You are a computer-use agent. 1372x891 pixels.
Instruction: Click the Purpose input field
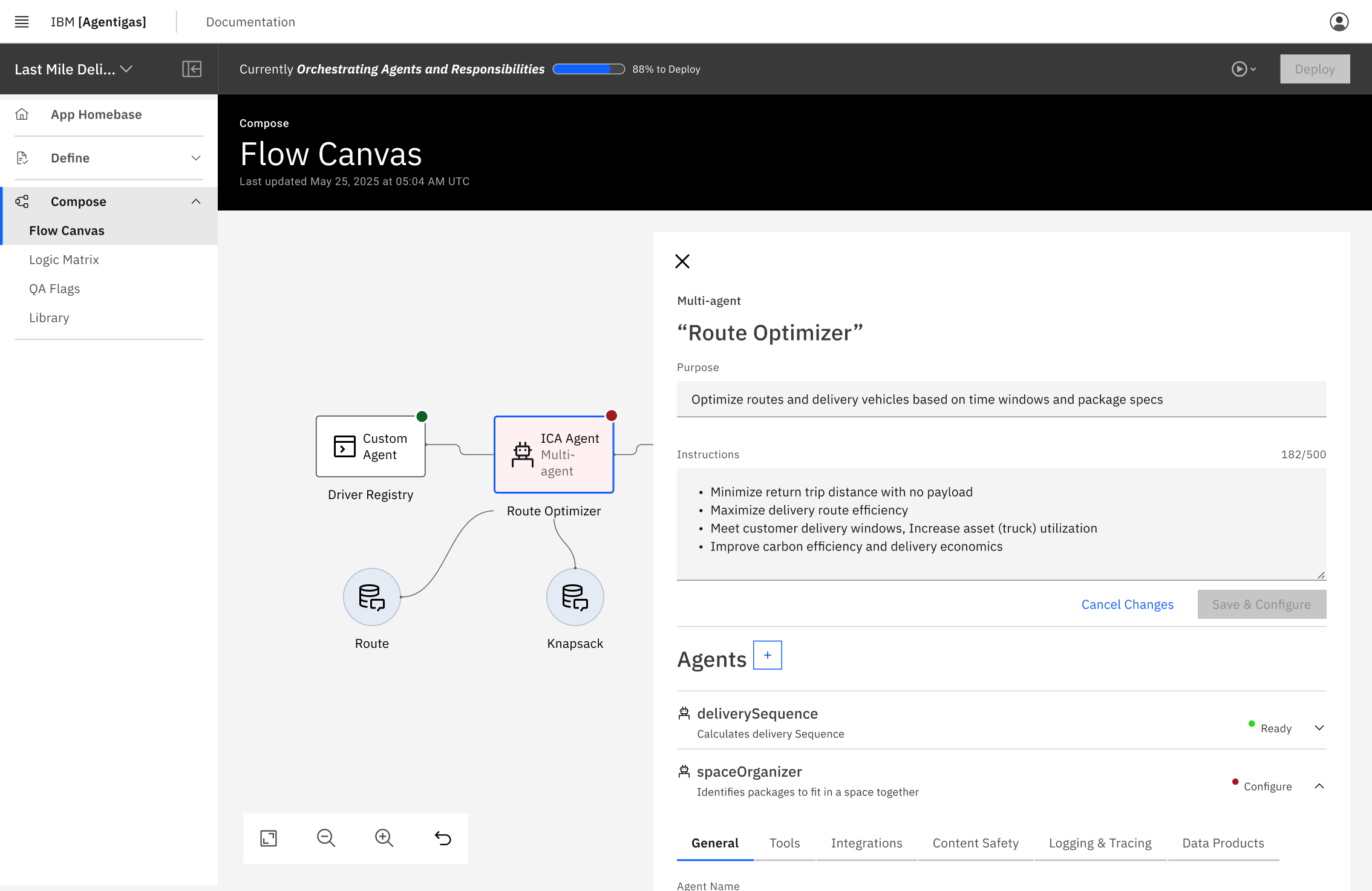[x=1001, y=399]
